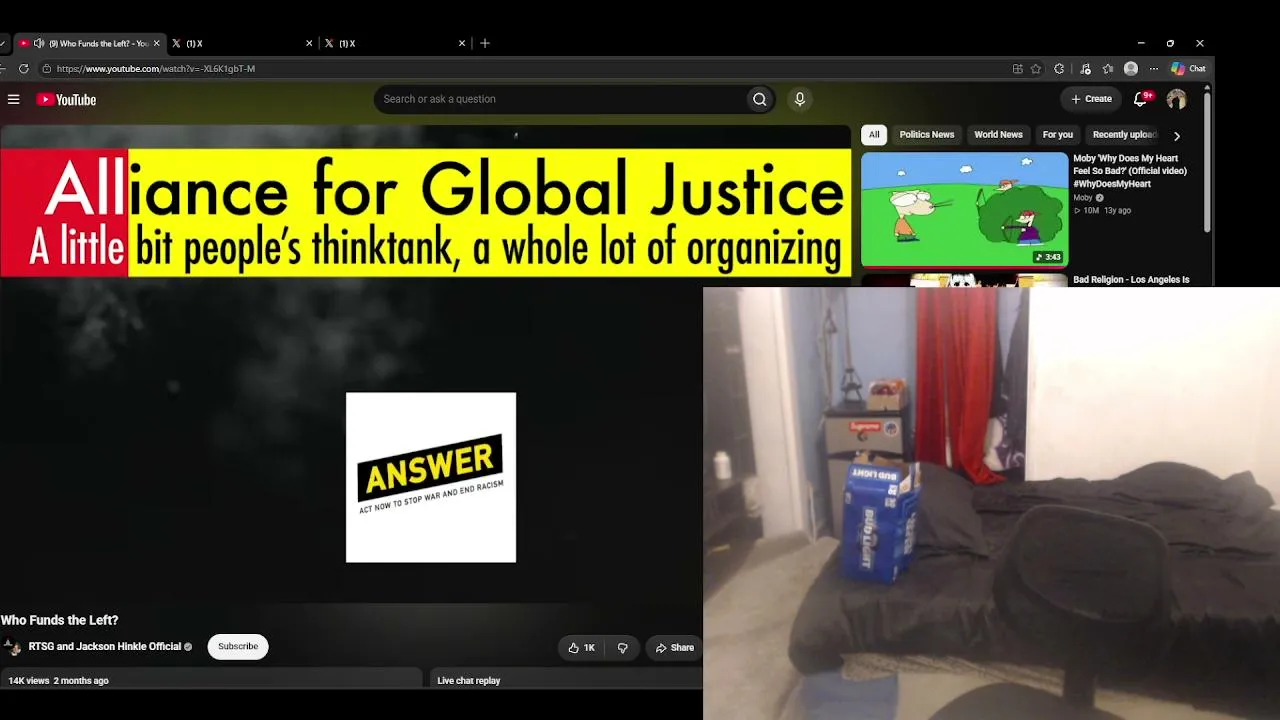Screen dimensions: 1280x720
Task: Dislike the video with thumbs down
Action: click(622, 648)
